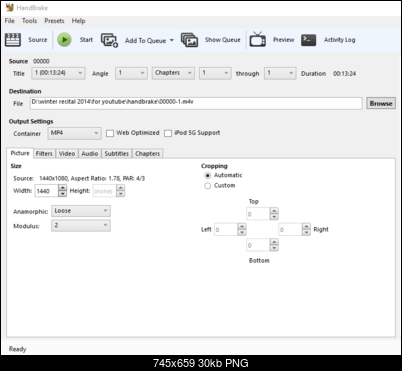Open the Help menu
This screenshot has width=402, height=371.
[x=78, y=21]
